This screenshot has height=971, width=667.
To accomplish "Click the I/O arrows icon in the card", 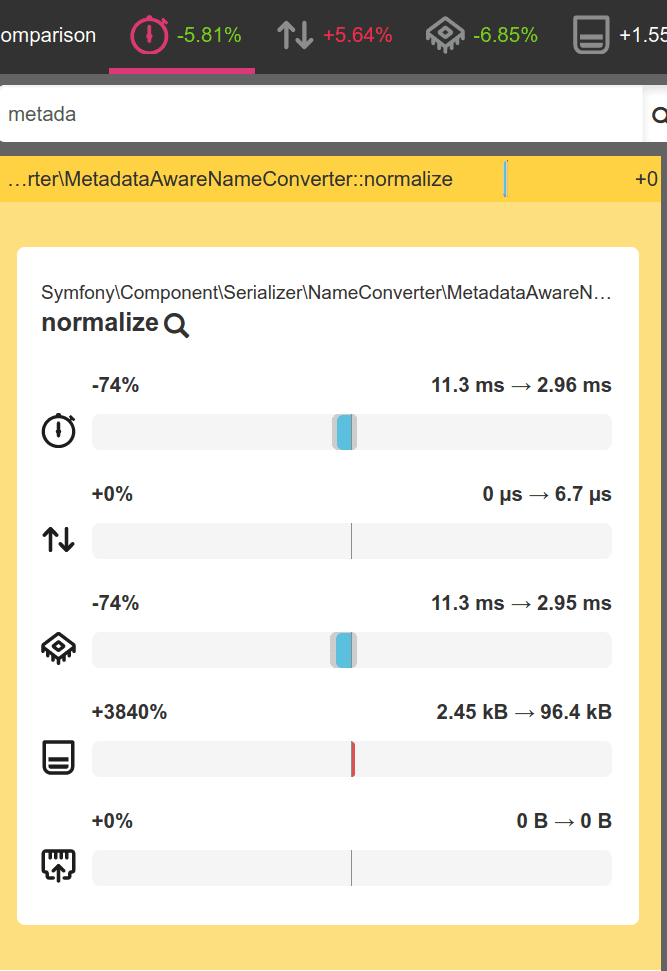I will pyautogui.click(x=58, y=541).
